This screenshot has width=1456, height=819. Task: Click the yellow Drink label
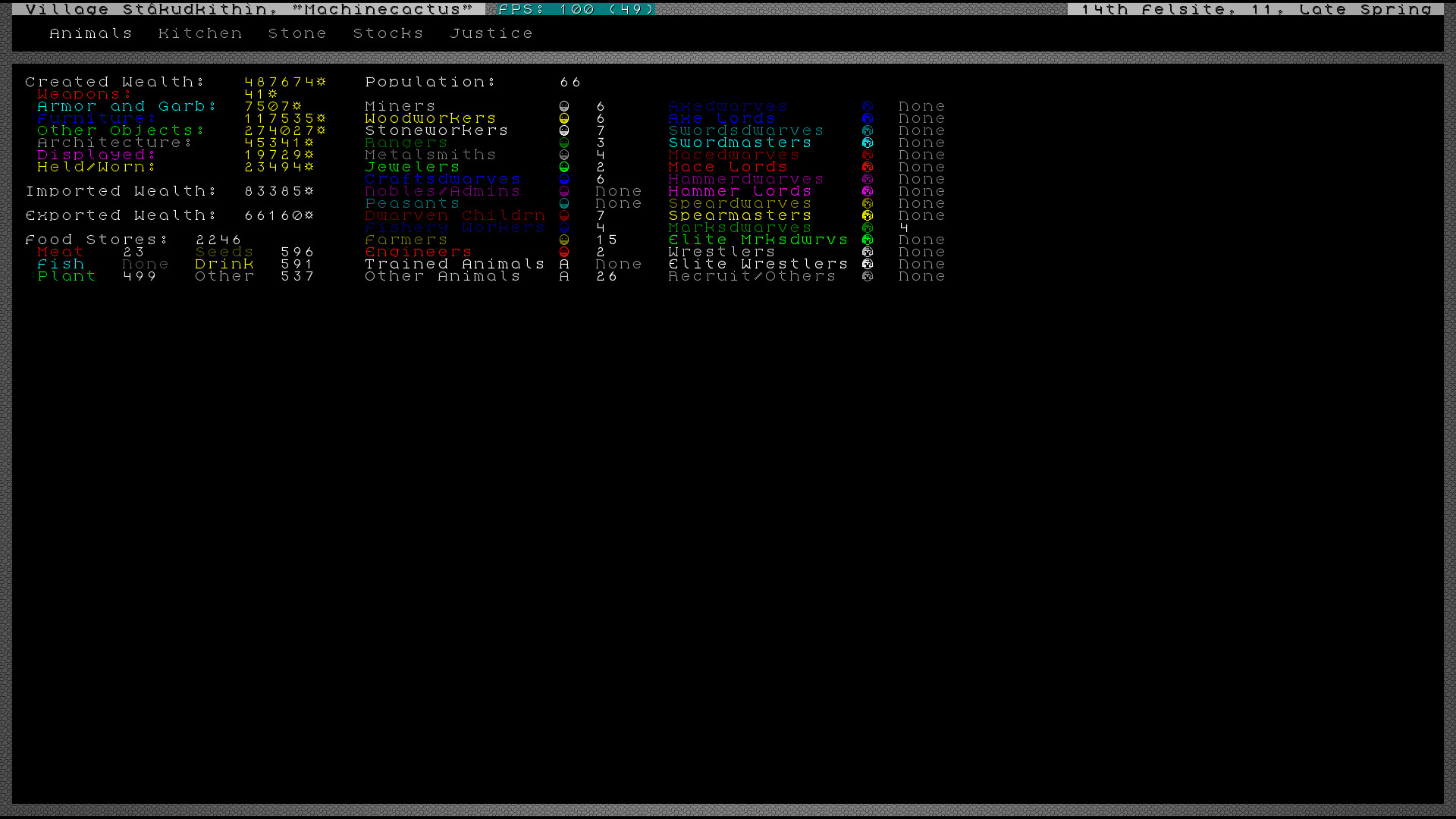coord(224,264)
